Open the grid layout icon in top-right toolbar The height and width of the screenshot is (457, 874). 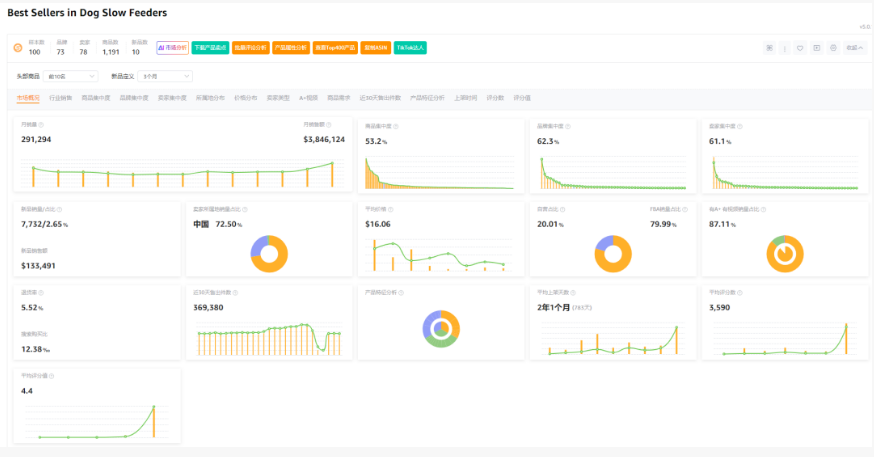(769, 48)
